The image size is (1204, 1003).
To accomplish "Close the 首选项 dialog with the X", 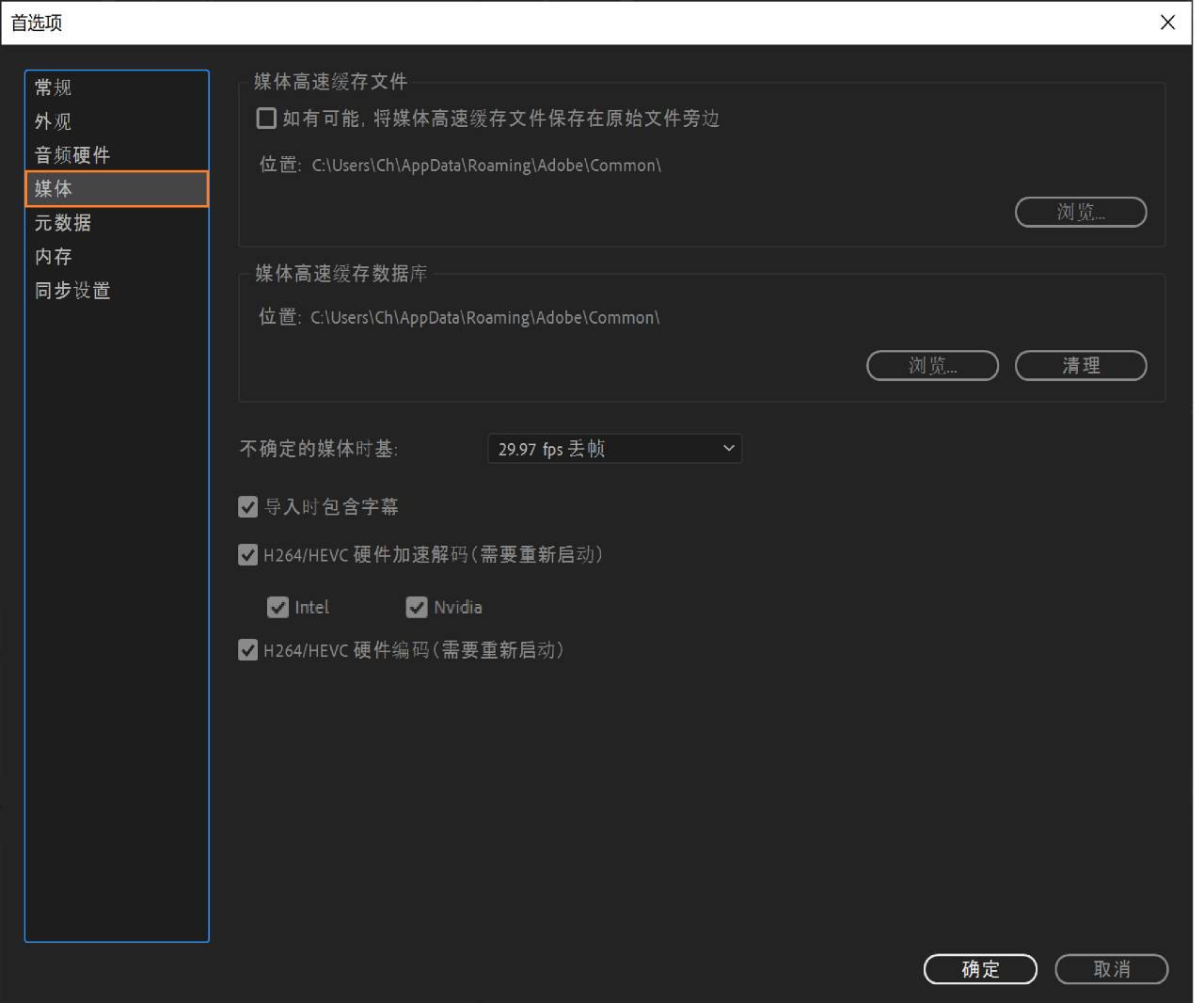I will (1167, 22).
